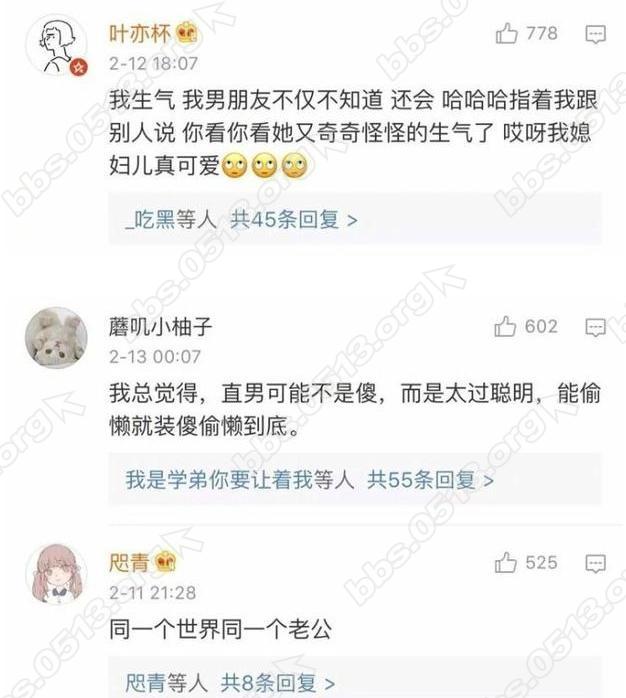Open replier 我是学弟你要让着我 name link
The height and width of the screenshot is (698, 626).
tap(219, 479)
